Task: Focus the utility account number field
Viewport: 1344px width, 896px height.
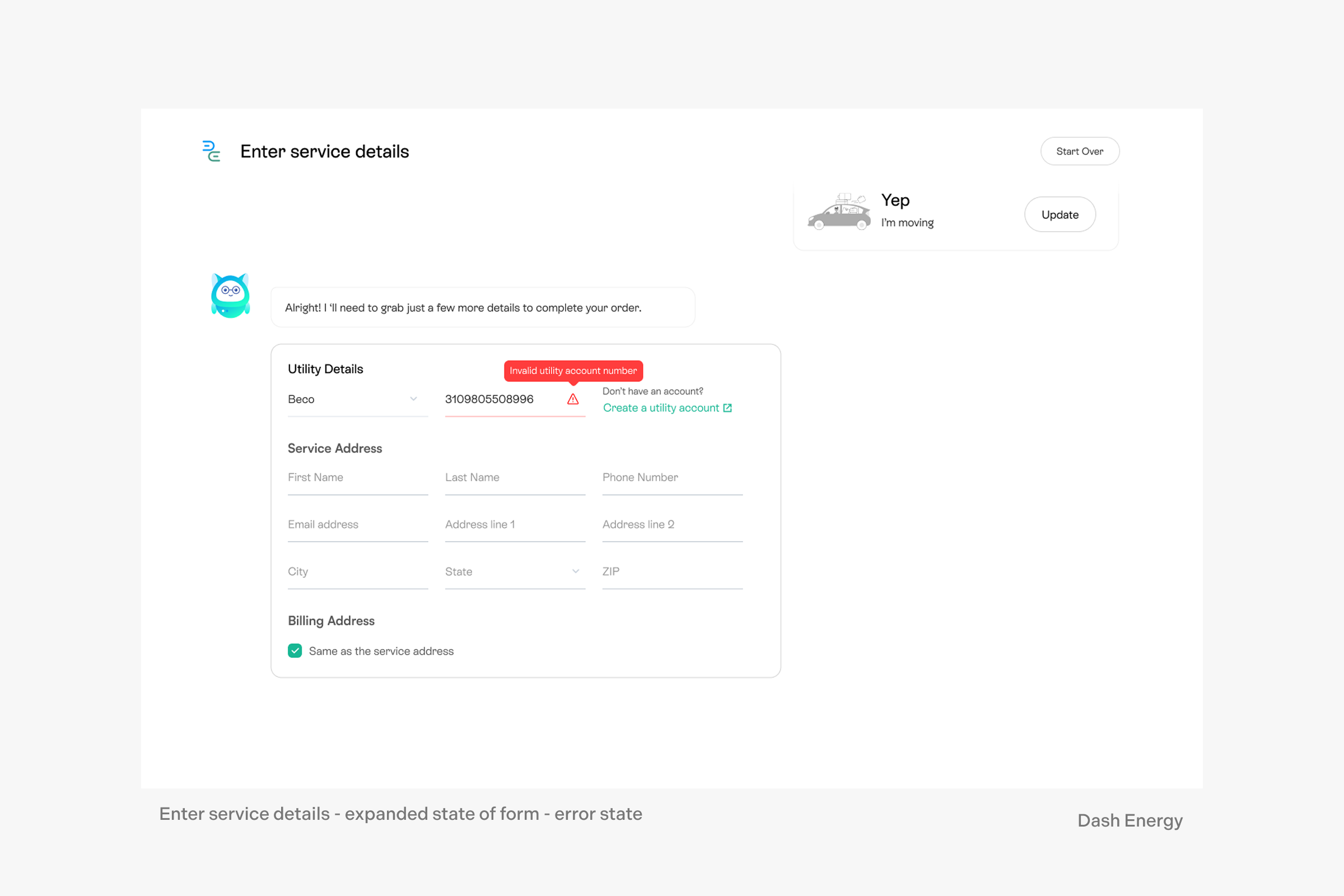Action: tap(502, 399)
